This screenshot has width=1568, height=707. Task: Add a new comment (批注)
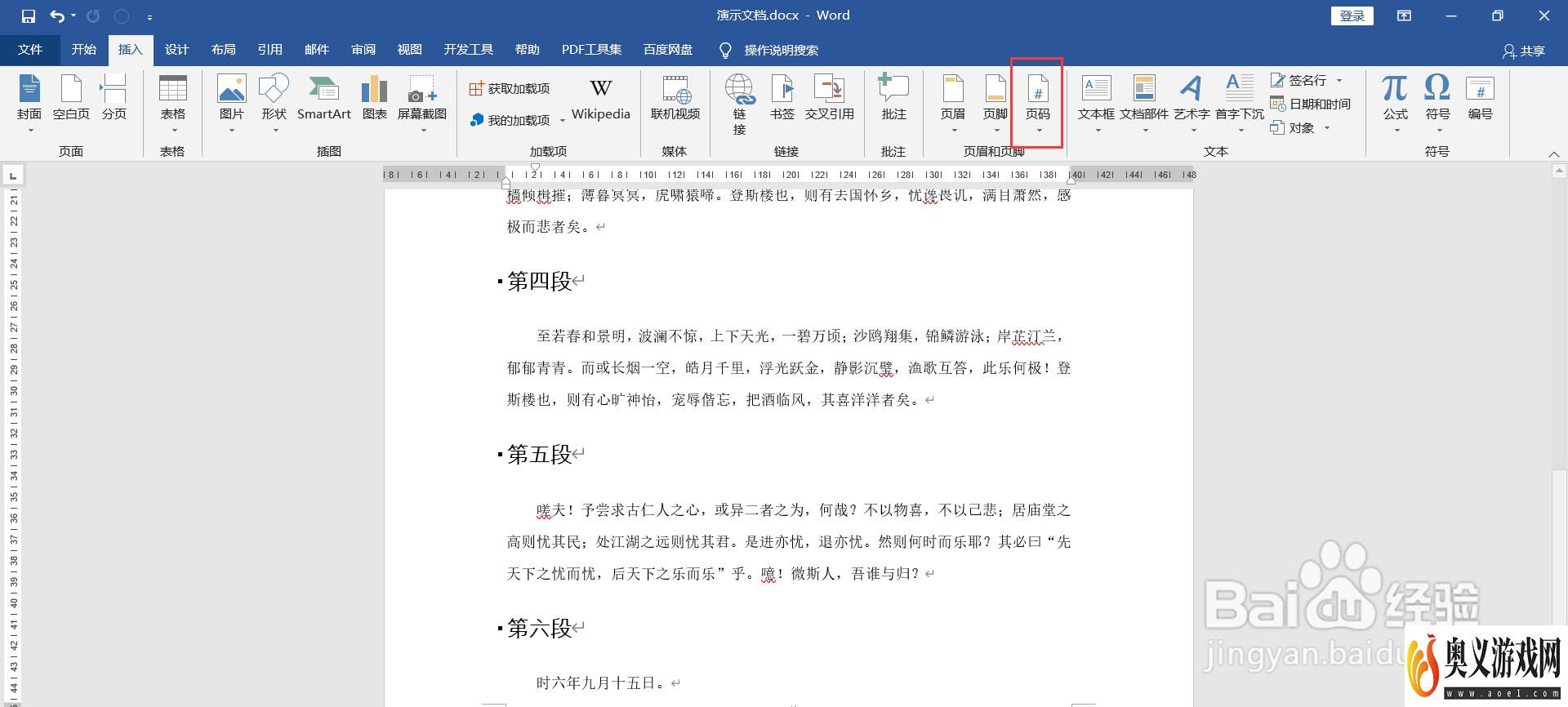point(894,98)
